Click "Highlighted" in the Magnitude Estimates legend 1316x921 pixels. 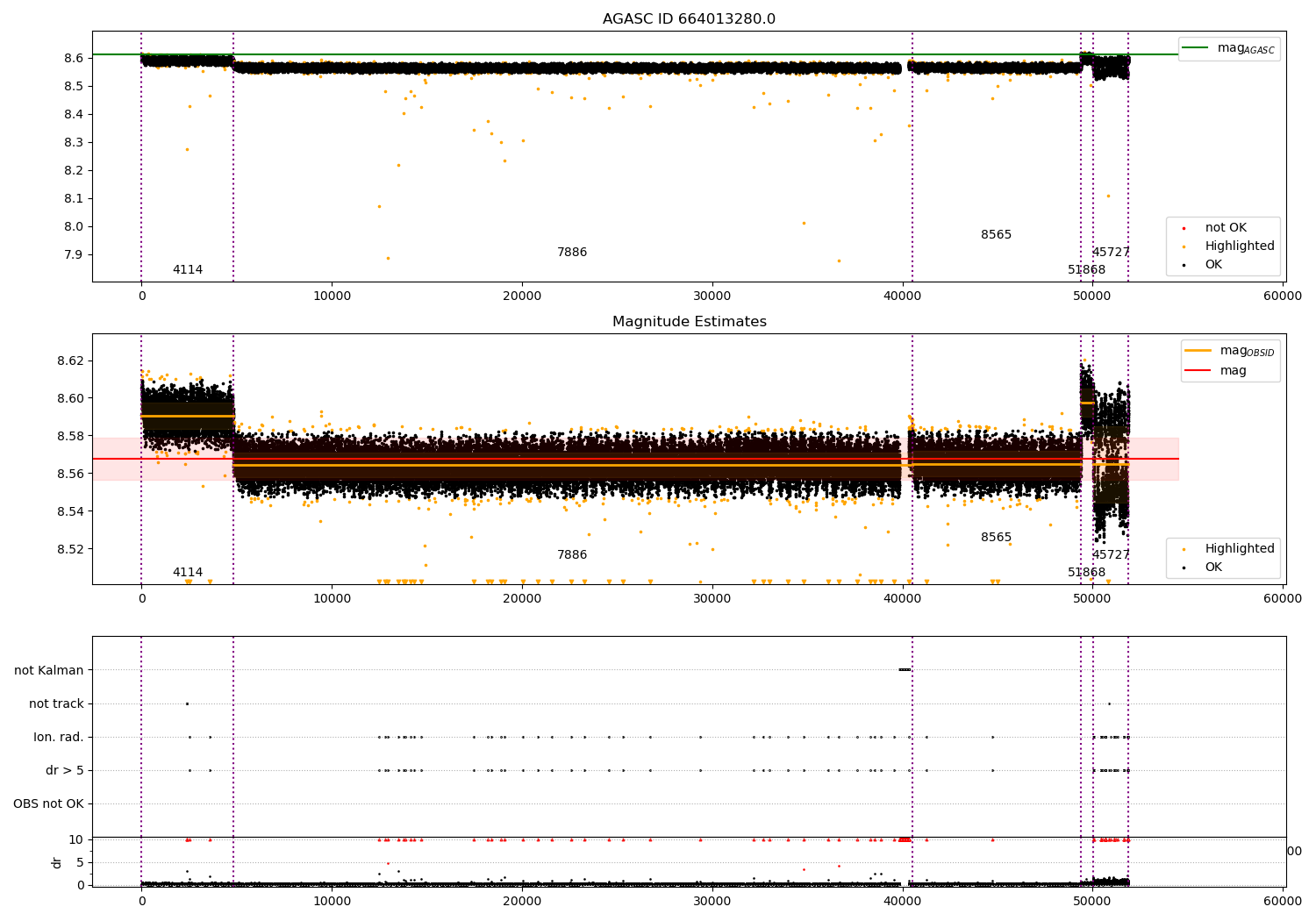tap(1239, 548)
